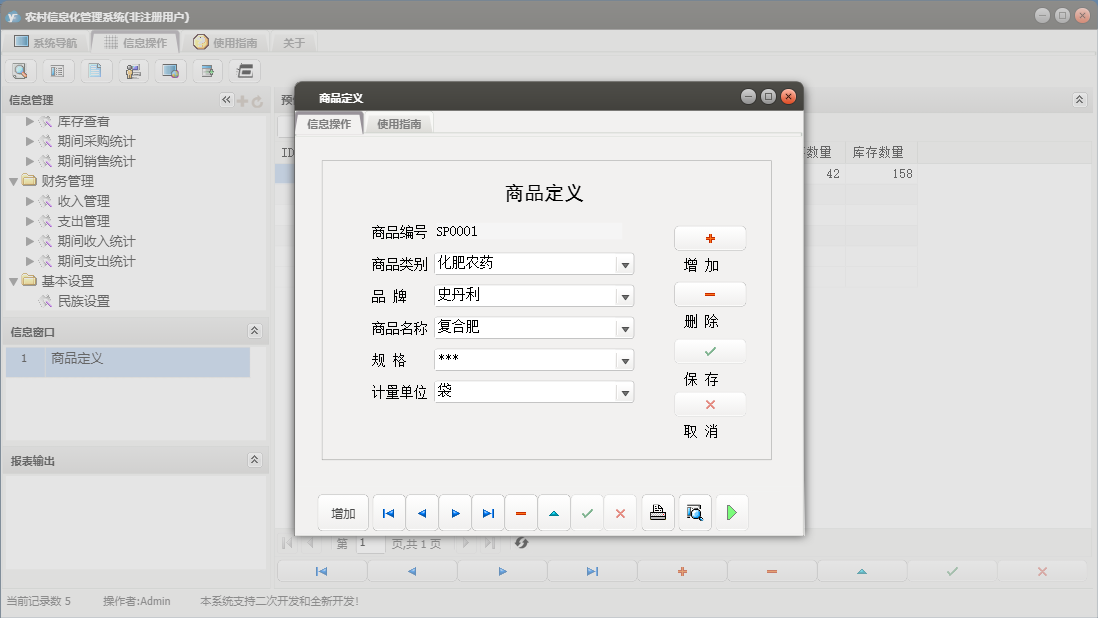The width and height of the screenshot is (1098, 618).
Task: Open the 品牌 dropdown showing 史丹利
Action: (x=625, y=296)
